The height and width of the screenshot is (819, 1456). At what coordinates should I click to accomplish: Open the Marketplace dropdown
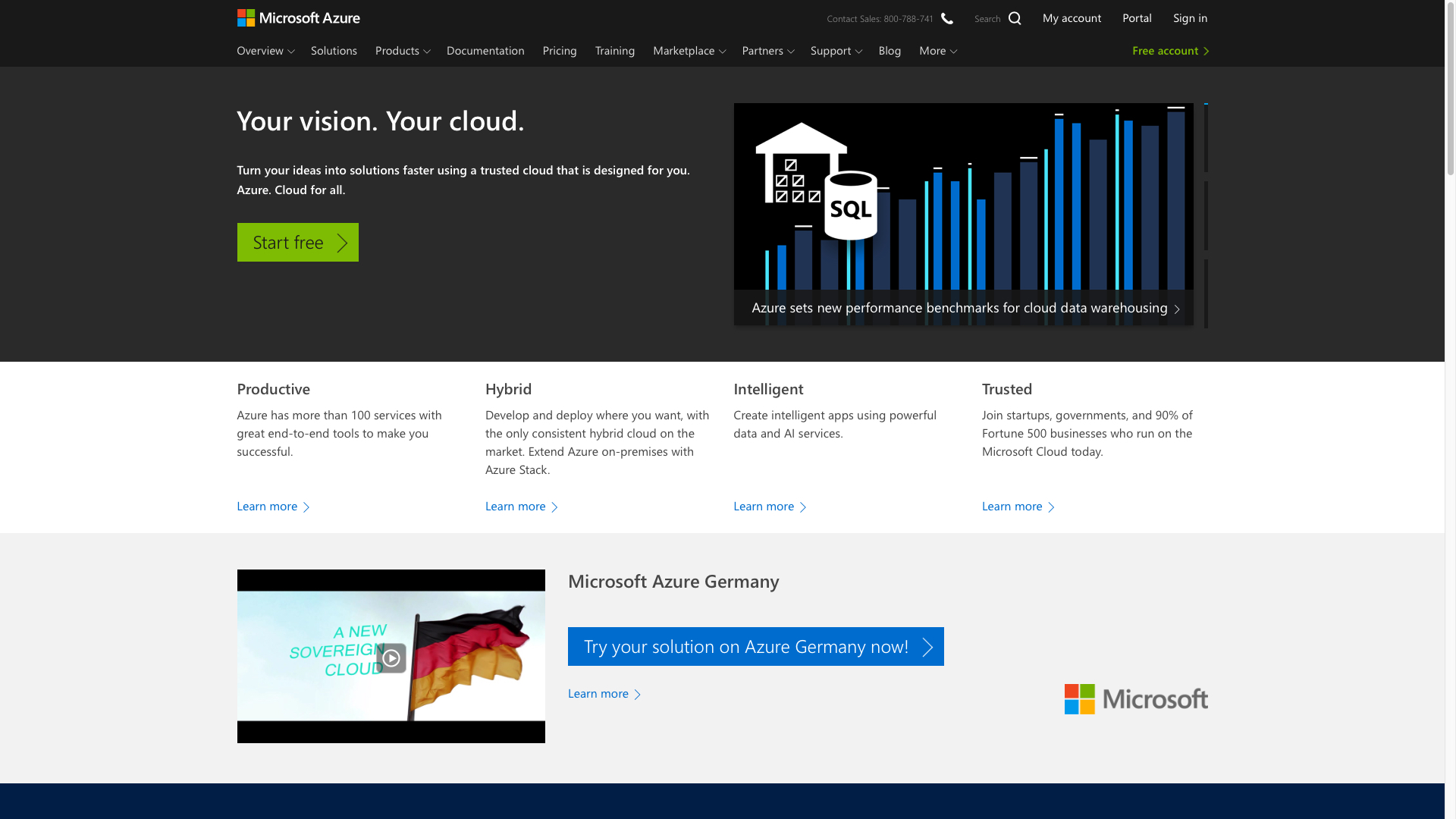[689, 51]
